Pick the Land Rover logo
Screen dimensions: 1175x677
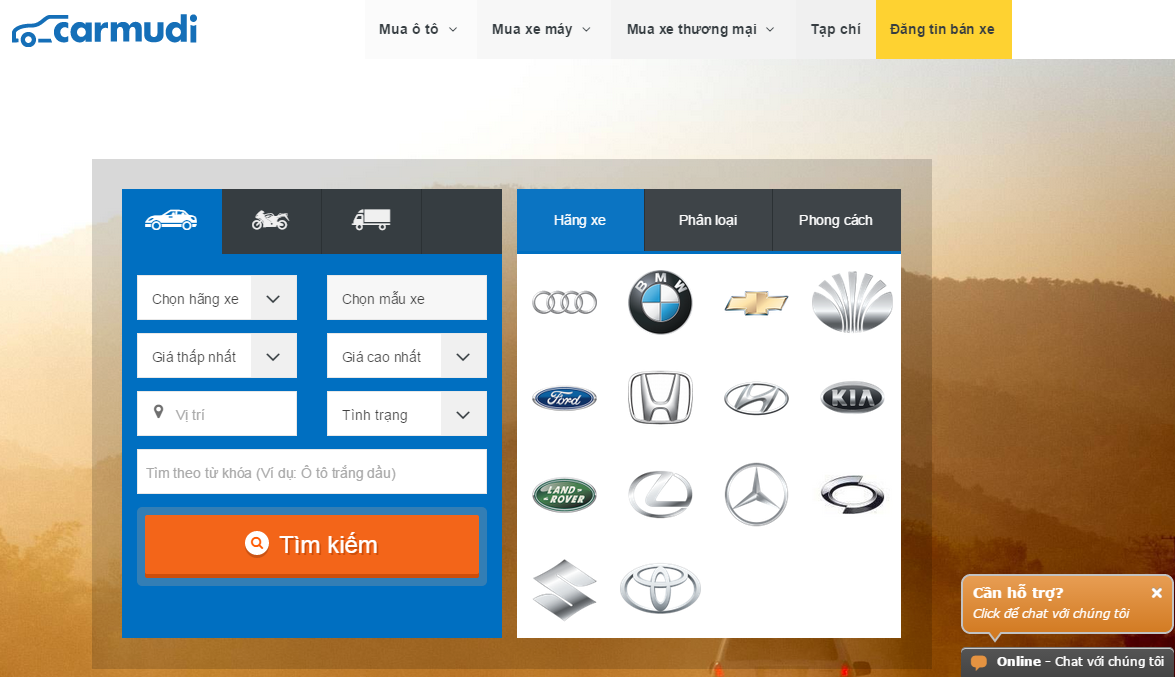[x=564, y=494]
